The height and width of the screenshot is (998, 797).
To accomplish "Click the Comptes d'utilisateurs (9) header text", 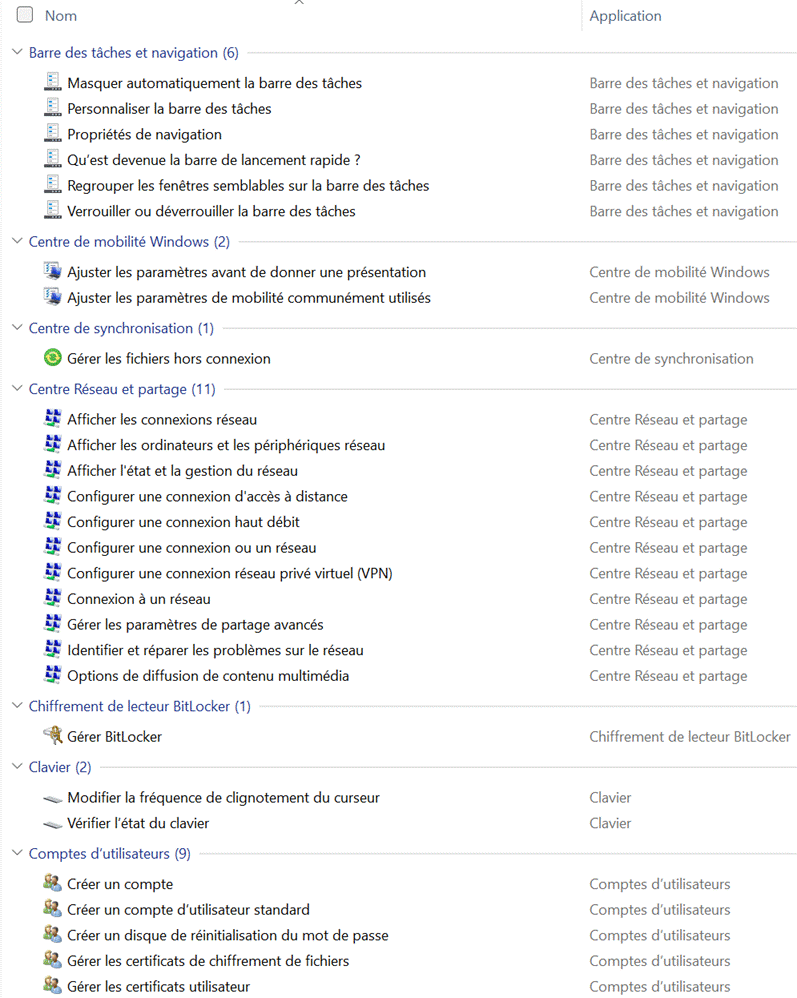I will pyautogui.click(x=109, y=854).
